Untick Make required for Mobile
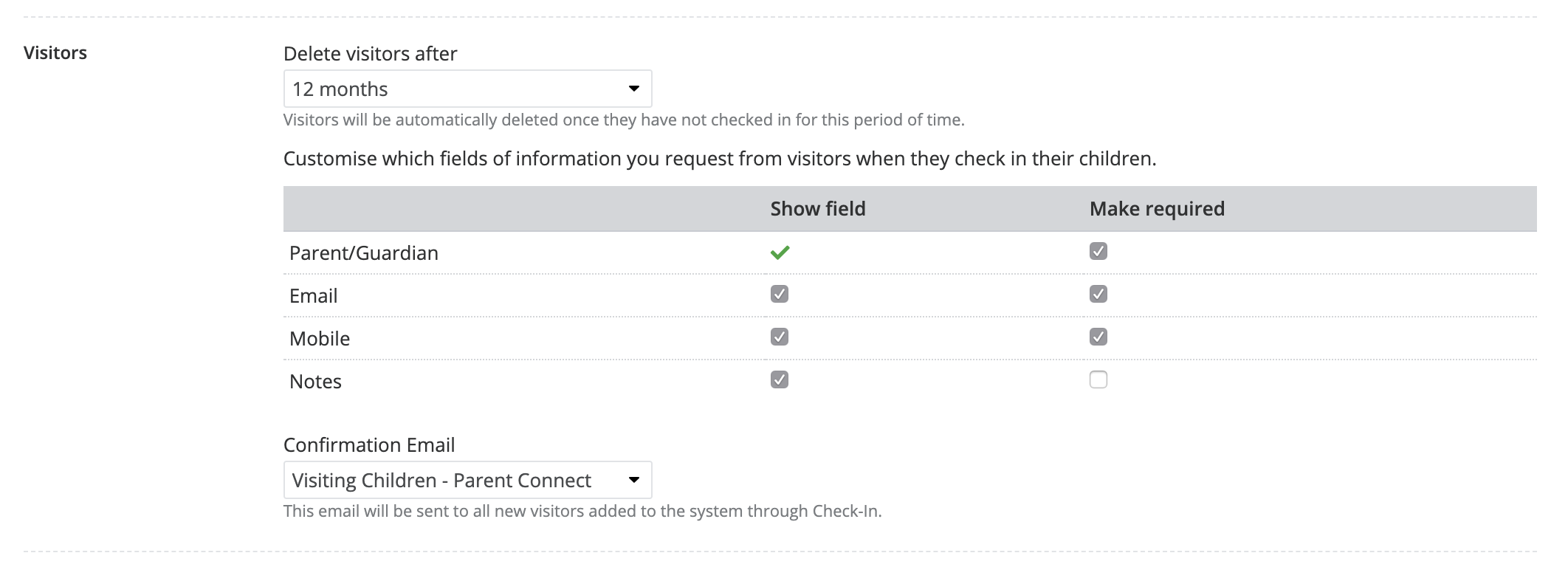Screen dimensions: 1568x567 point(1098,337)
